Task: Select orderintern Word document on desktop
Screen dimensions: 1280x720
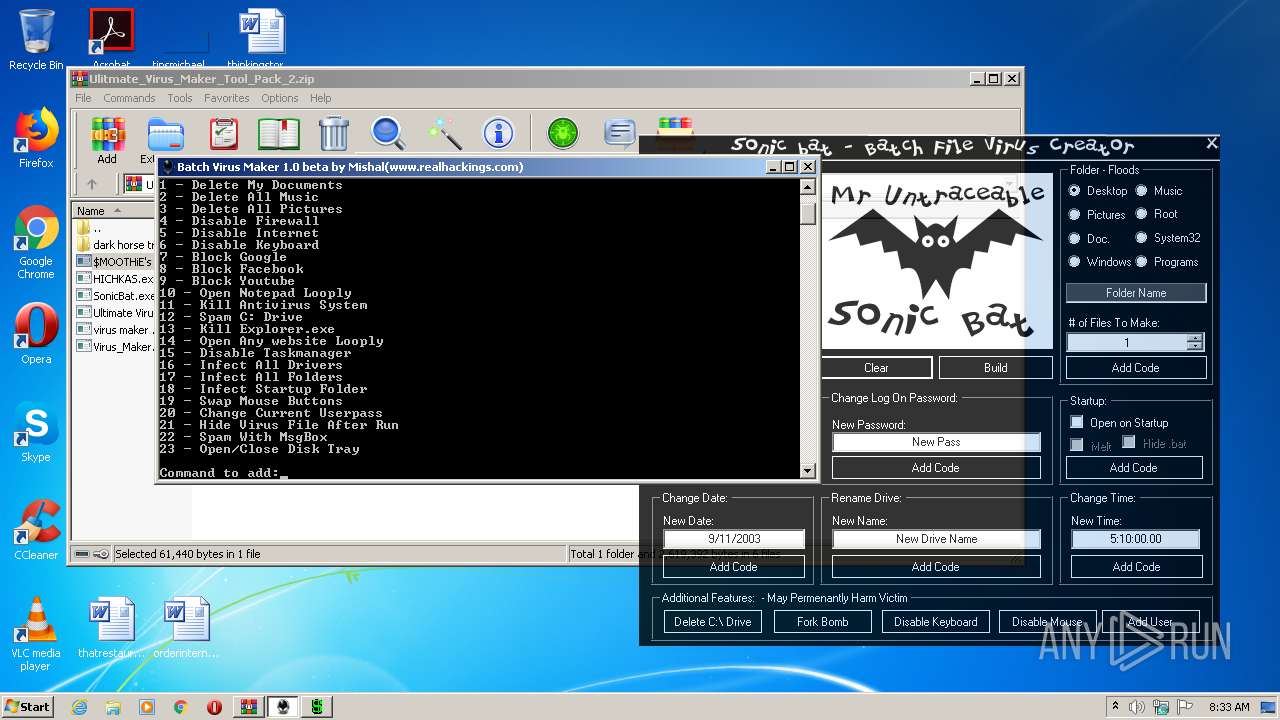Action: coord(187,627)
